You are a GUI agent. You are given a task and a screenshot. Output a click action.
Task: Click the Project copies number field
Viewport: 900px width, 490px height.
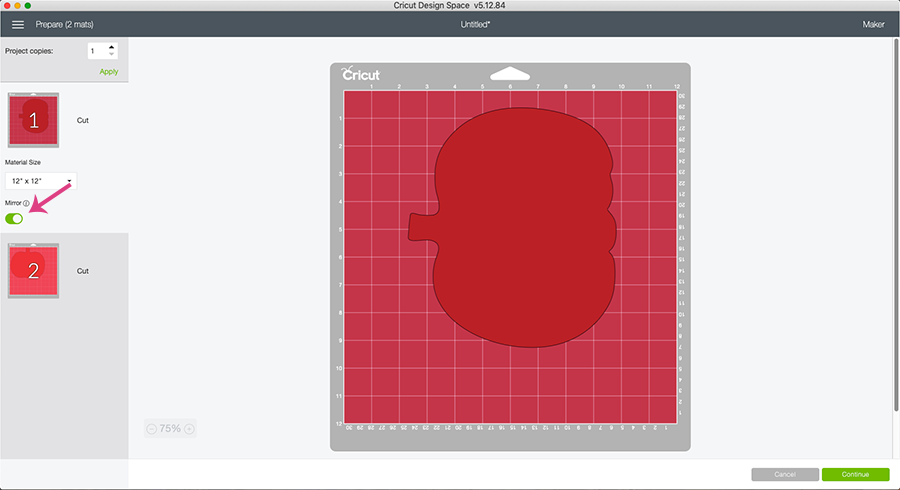click(x=96, y=50)
